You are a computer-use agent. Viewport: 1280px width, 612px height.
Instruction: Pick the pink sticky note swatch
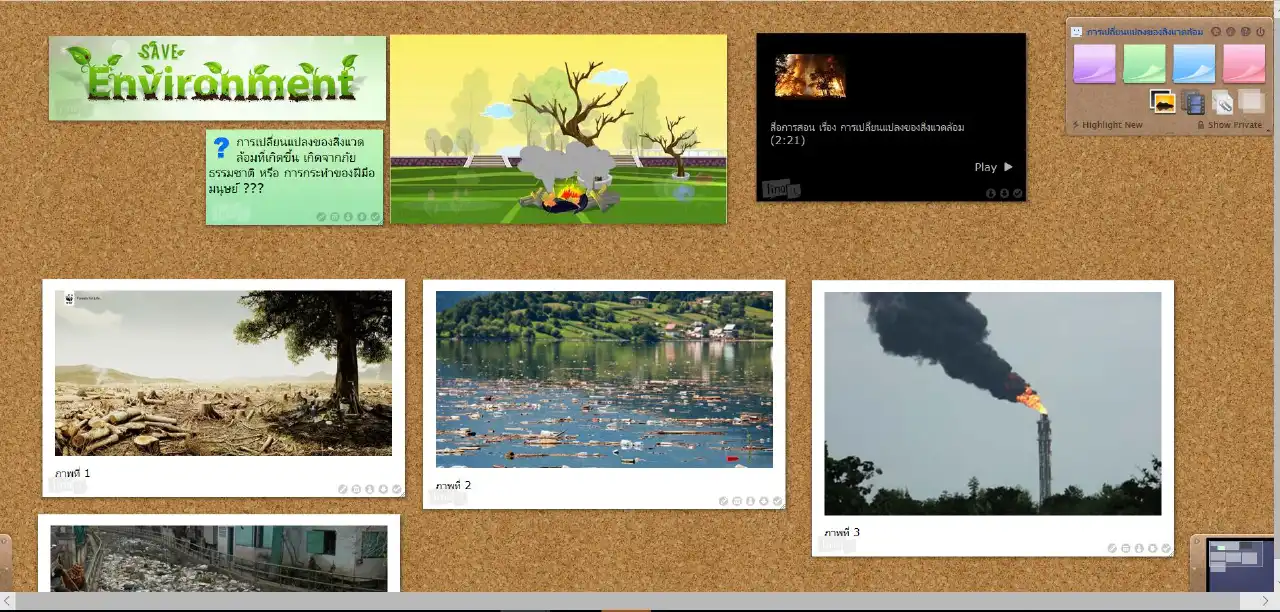click(x=1245, y=62)
